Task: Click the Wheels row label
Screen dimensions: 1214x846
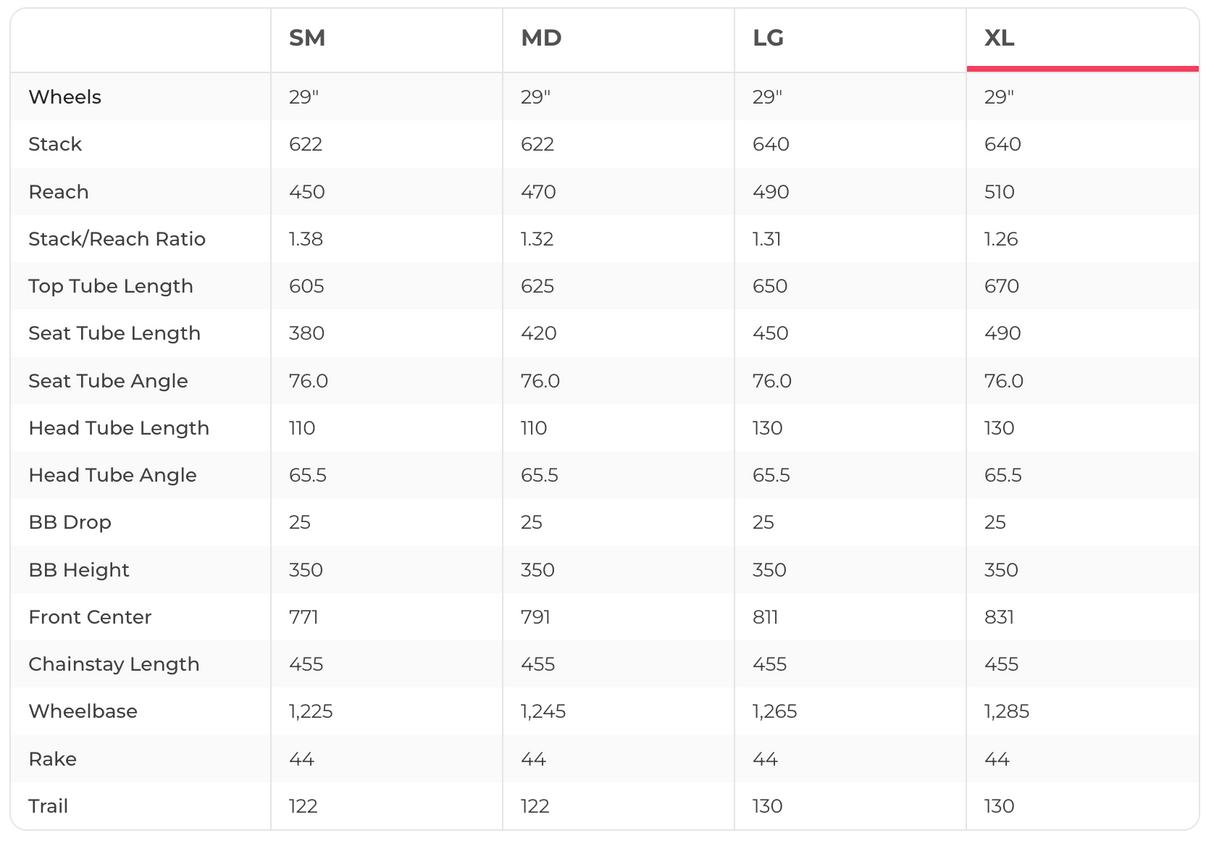Action: pyautogui.click(x=65, y=97)
